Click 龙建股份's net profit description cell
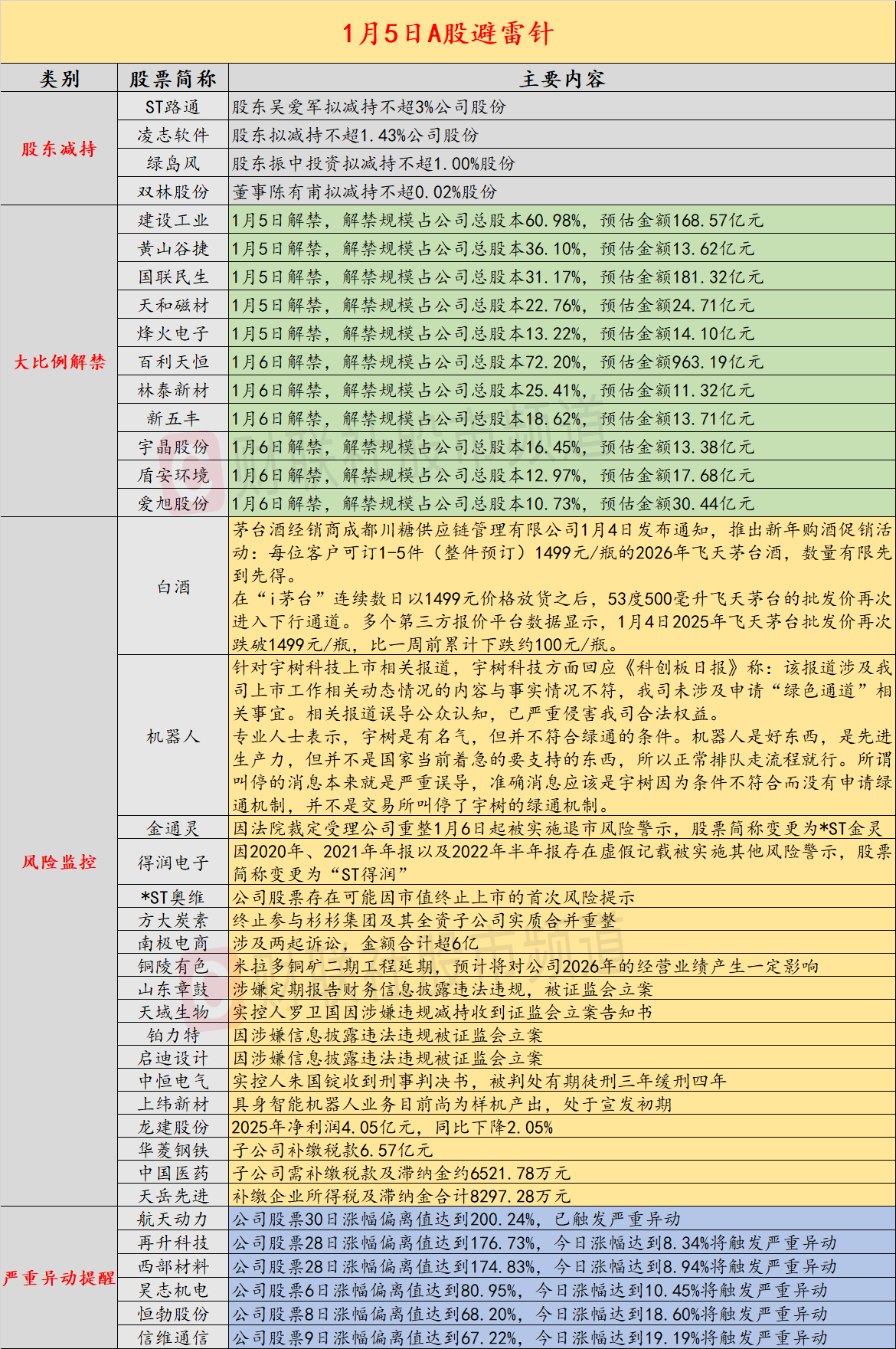 [x=561, y=1127]
